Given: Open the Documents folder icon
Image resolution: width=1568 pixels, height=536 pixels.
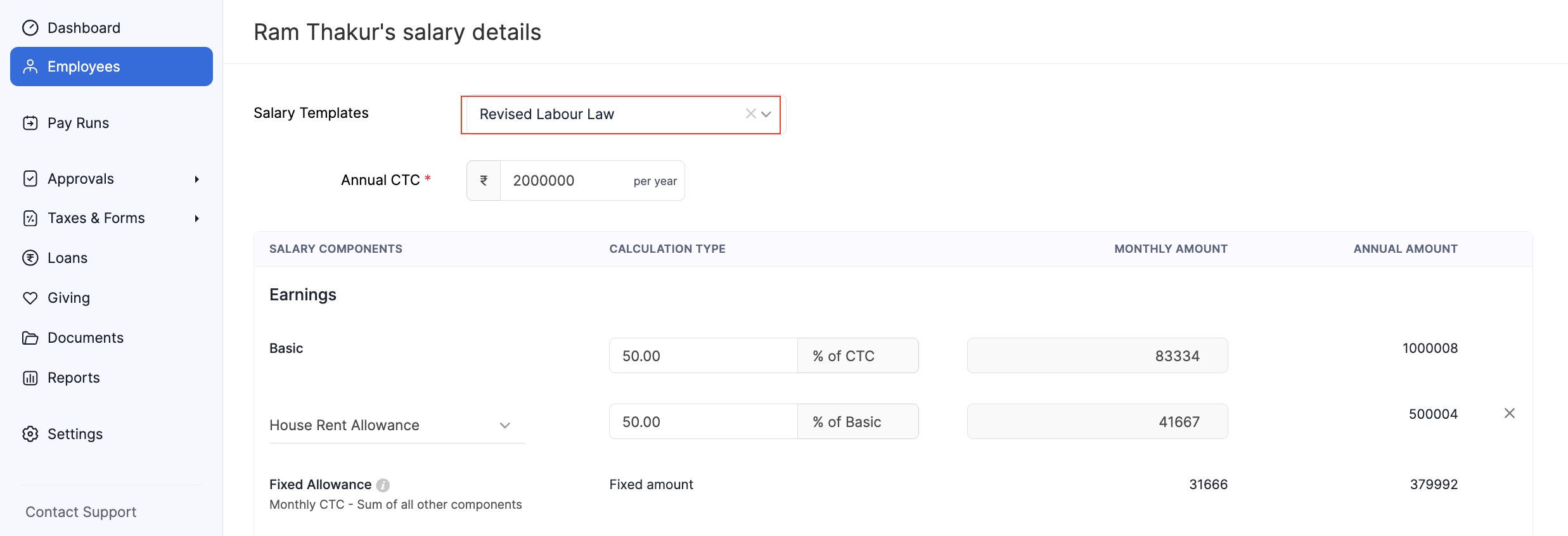Looking at the screenshot, I should (x=30, y=337).
